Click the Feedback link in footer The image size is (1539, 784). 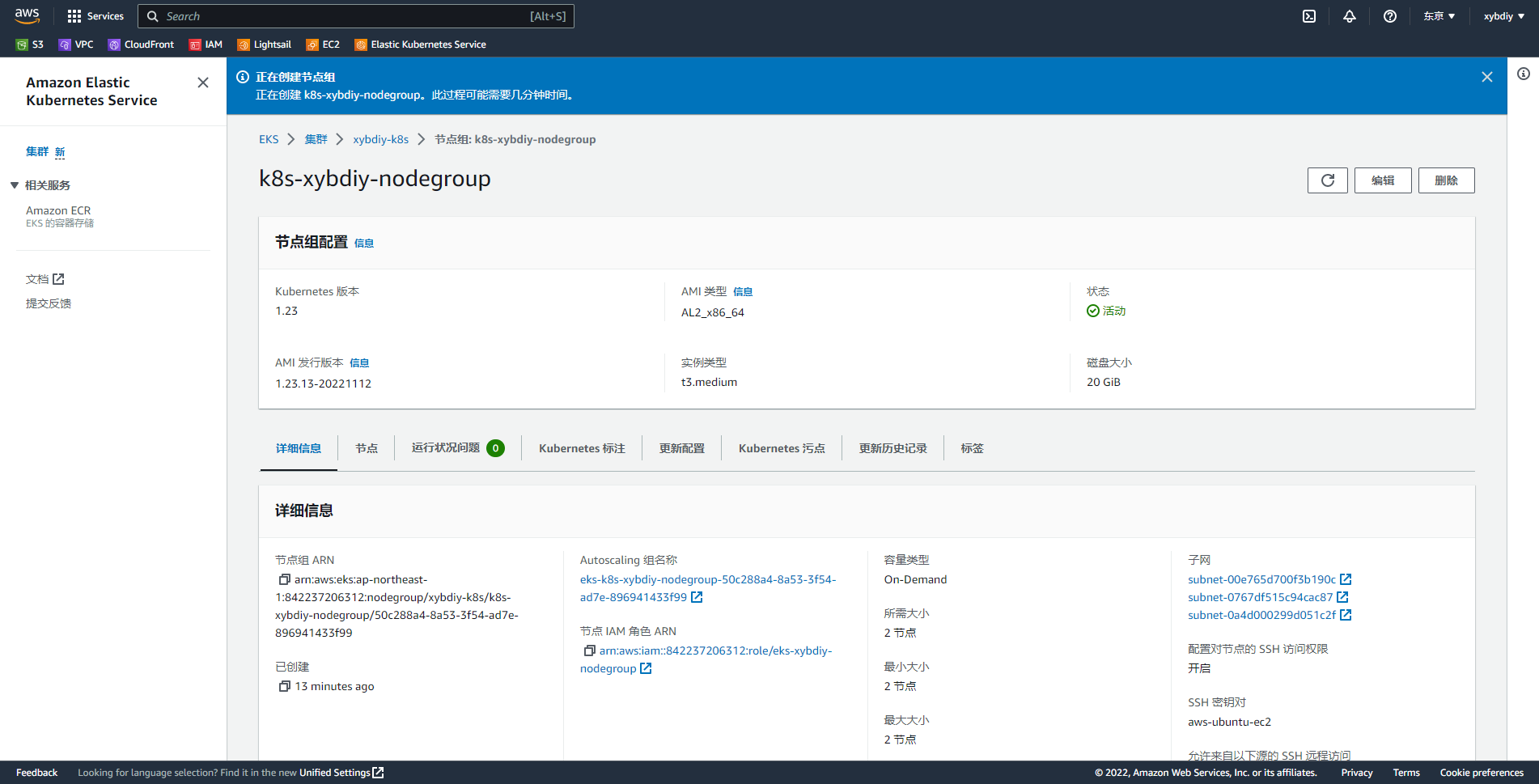click(x=37, y=773)
